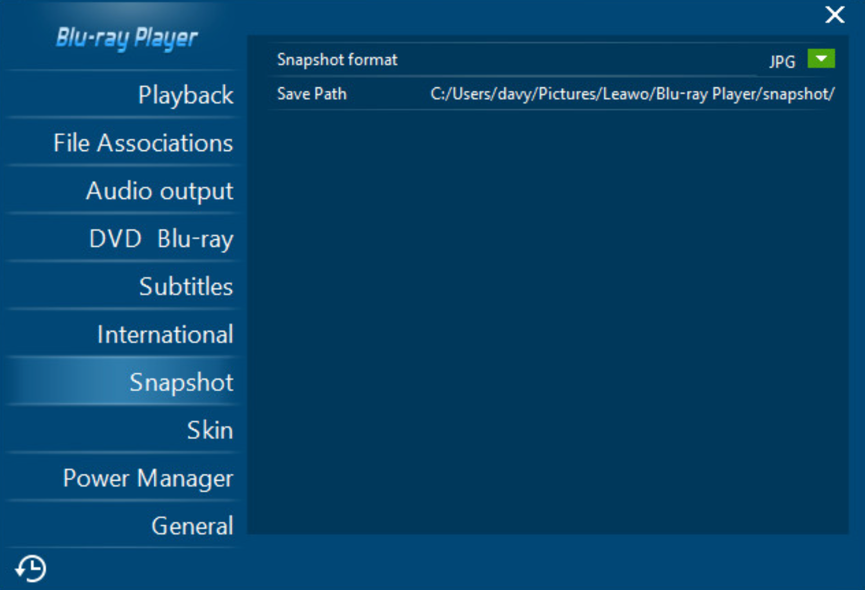Select the Audio output section
This screenshot has height=590, width=865.
[x=159, y=191]
